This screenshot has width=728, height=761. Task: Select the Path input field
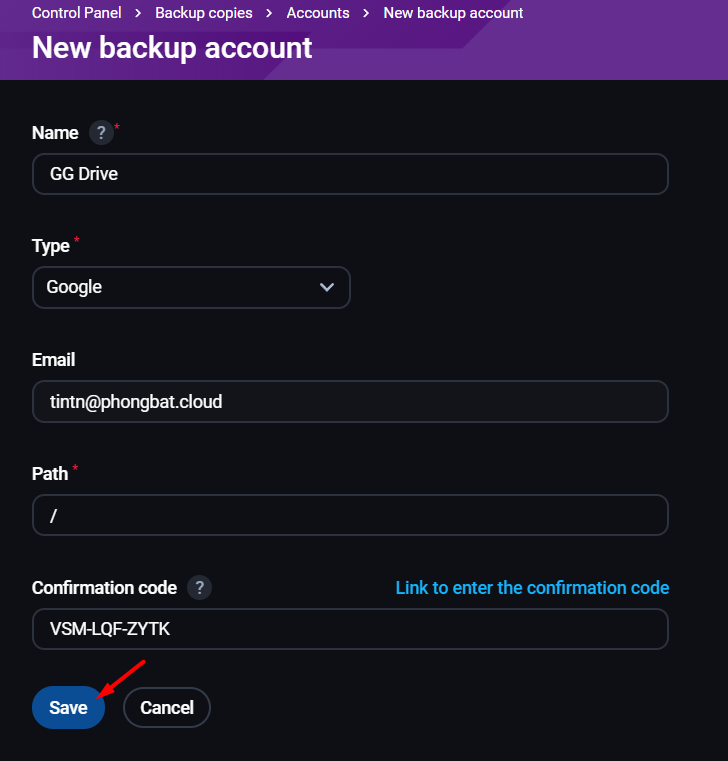tap(350, 515)
